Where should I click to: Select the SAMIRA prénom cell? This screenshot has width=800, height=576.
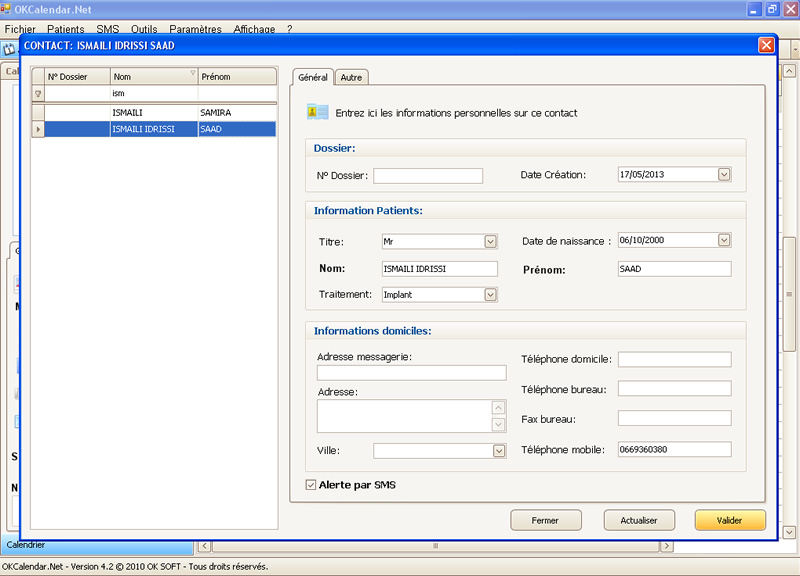237,113
